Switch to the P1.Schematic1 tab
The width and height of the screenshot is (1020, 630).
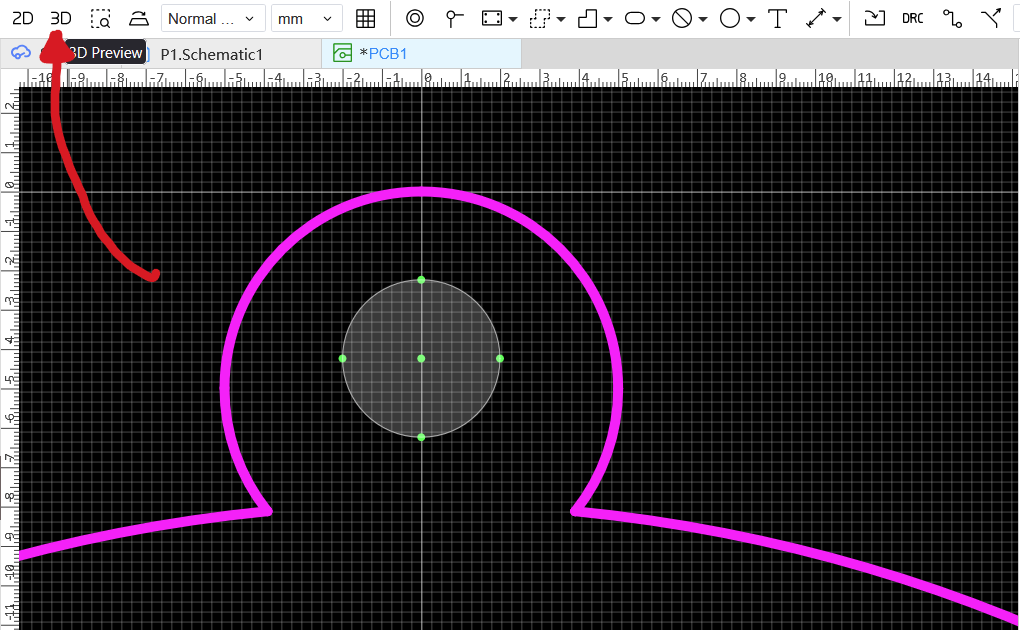211,54
